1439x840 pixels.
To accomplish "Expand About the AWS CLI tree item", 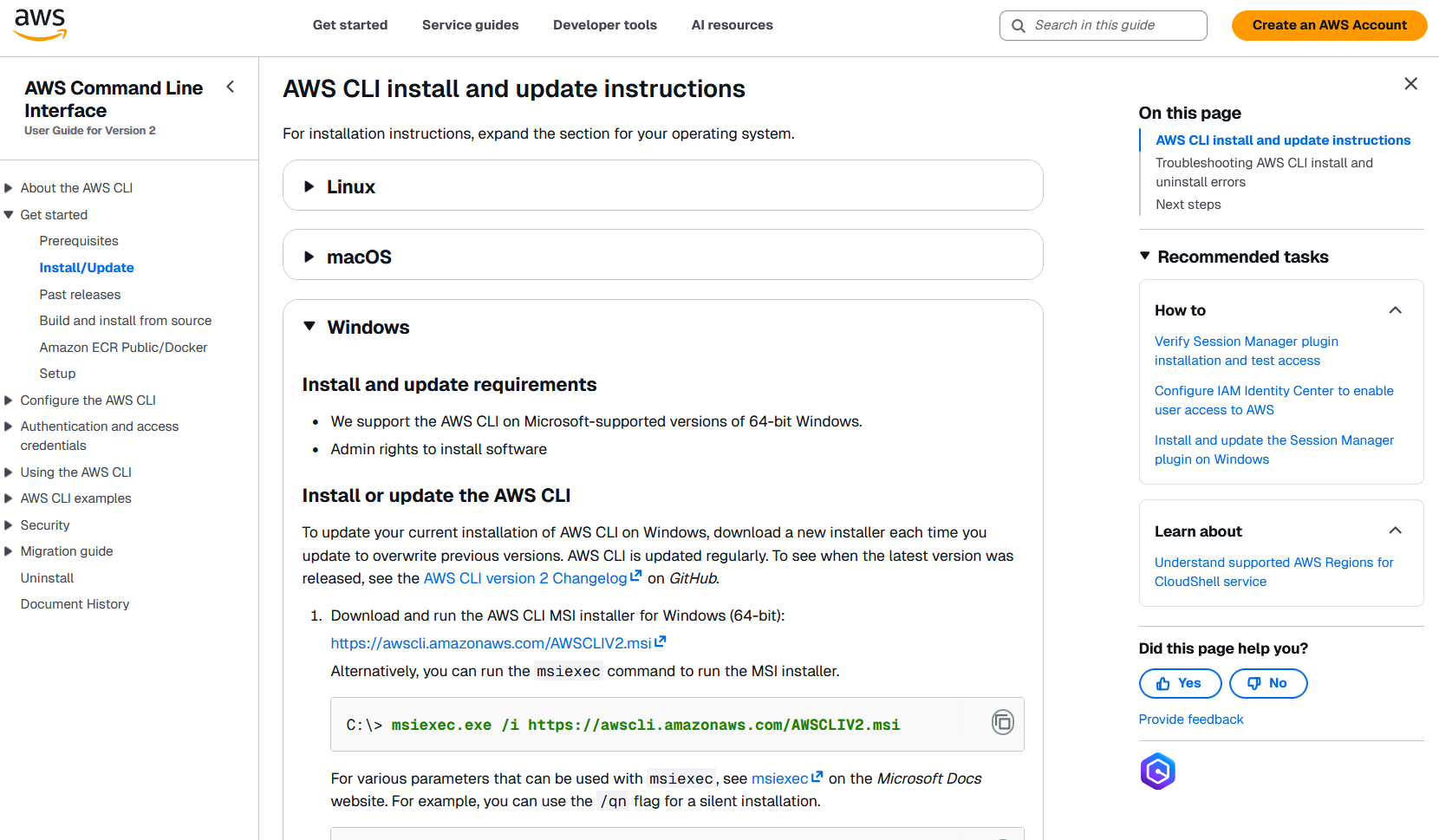I will 9,188.
